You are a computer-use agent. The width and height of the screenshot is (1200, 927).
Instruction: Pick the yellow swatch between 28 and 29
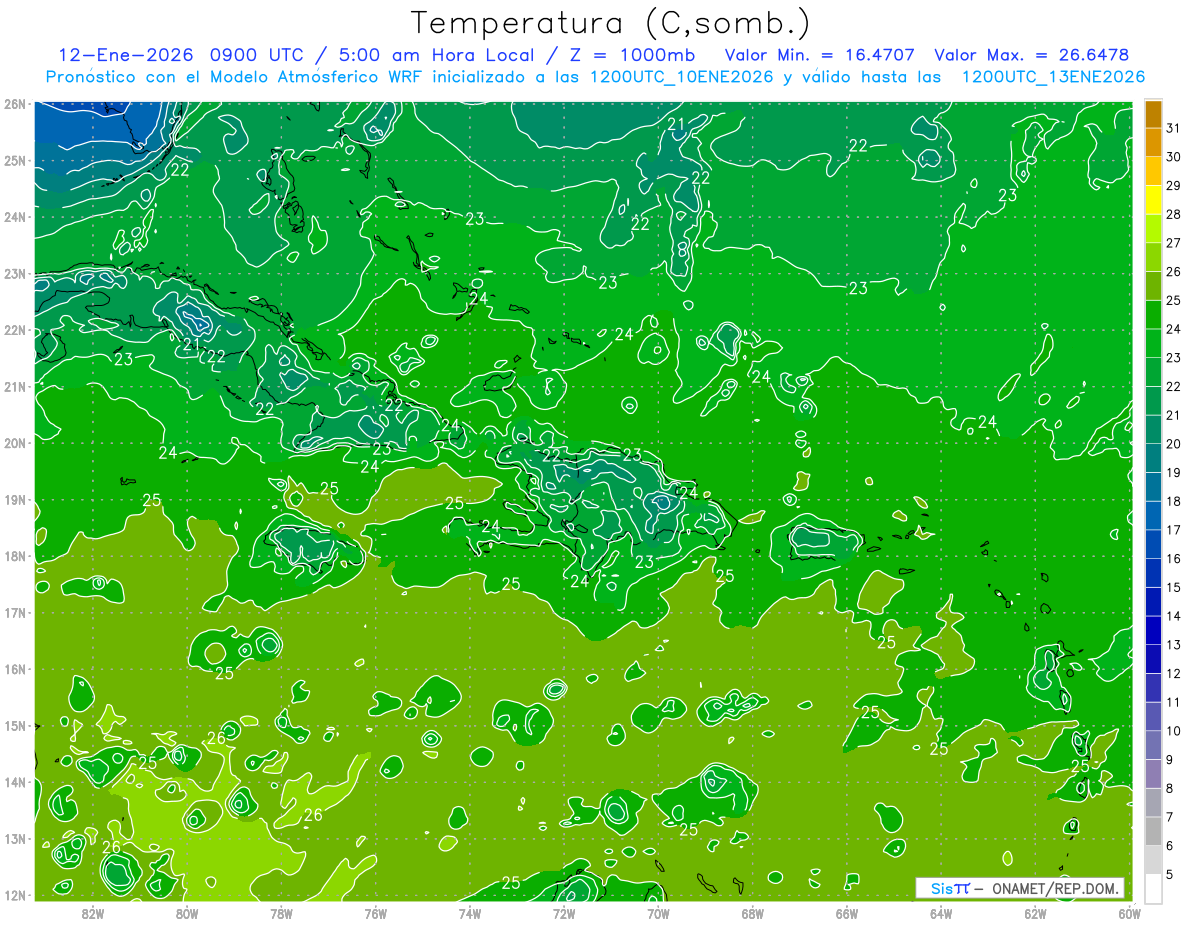(x=1153, y=200)
